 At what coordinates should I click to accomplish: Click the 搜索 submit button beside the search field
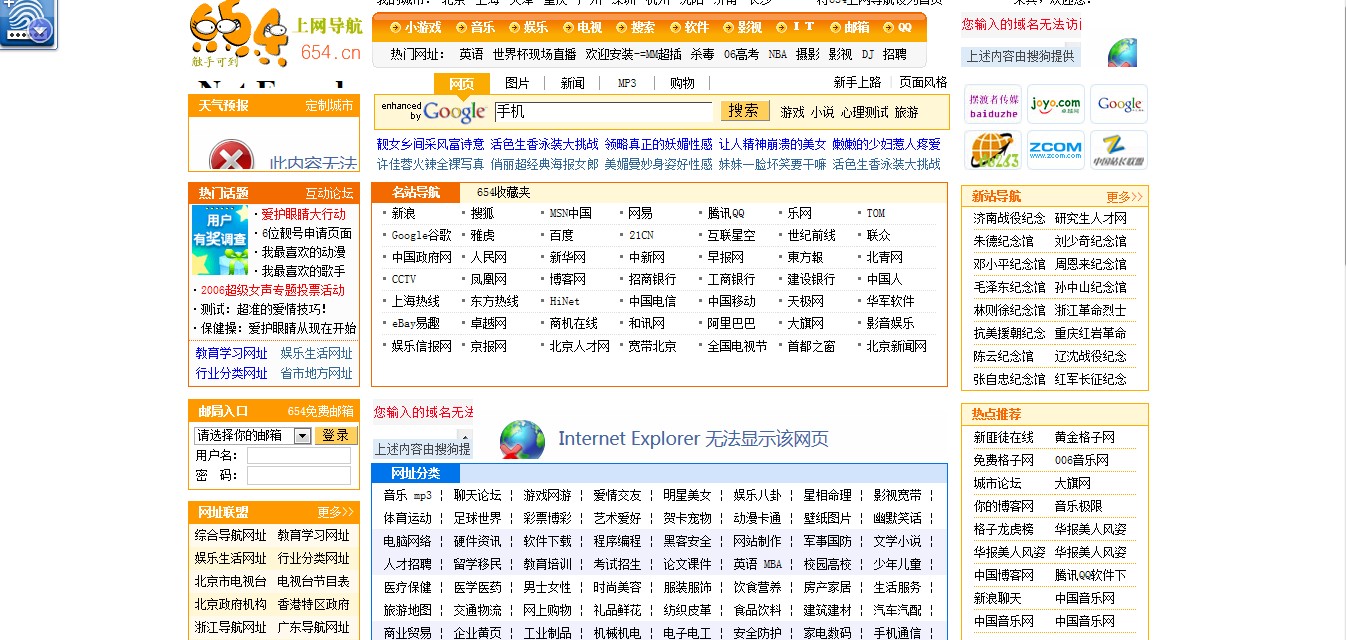pyautogui.click(x=744, y=110)
